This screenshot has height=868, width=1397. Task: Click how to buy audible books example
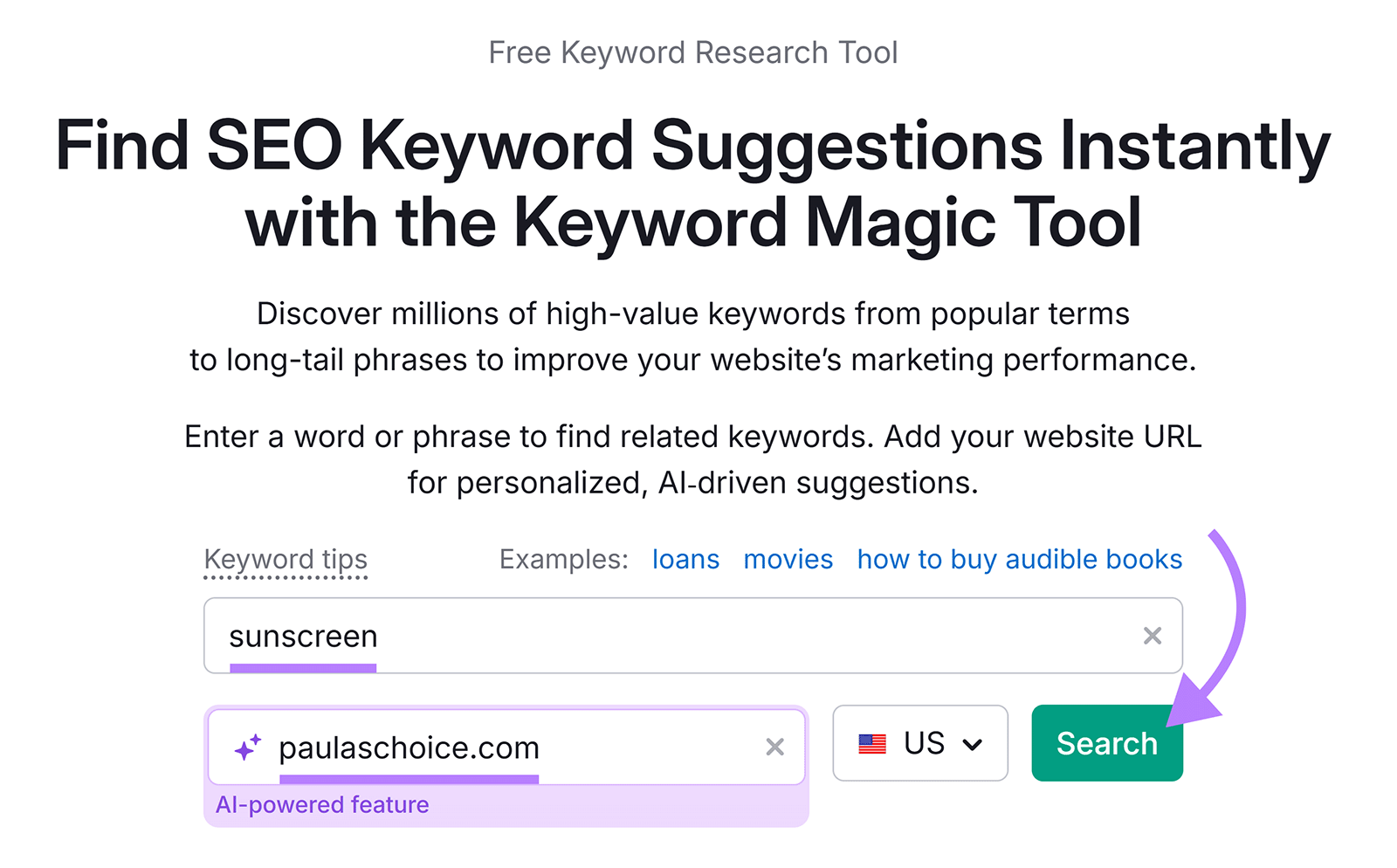pos(1019,559)
